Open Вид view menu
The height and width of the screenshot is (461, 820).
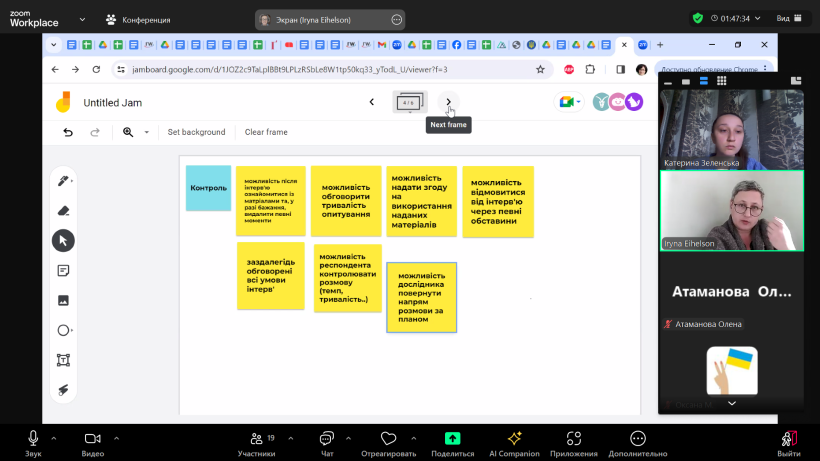[x=789, y=18]
